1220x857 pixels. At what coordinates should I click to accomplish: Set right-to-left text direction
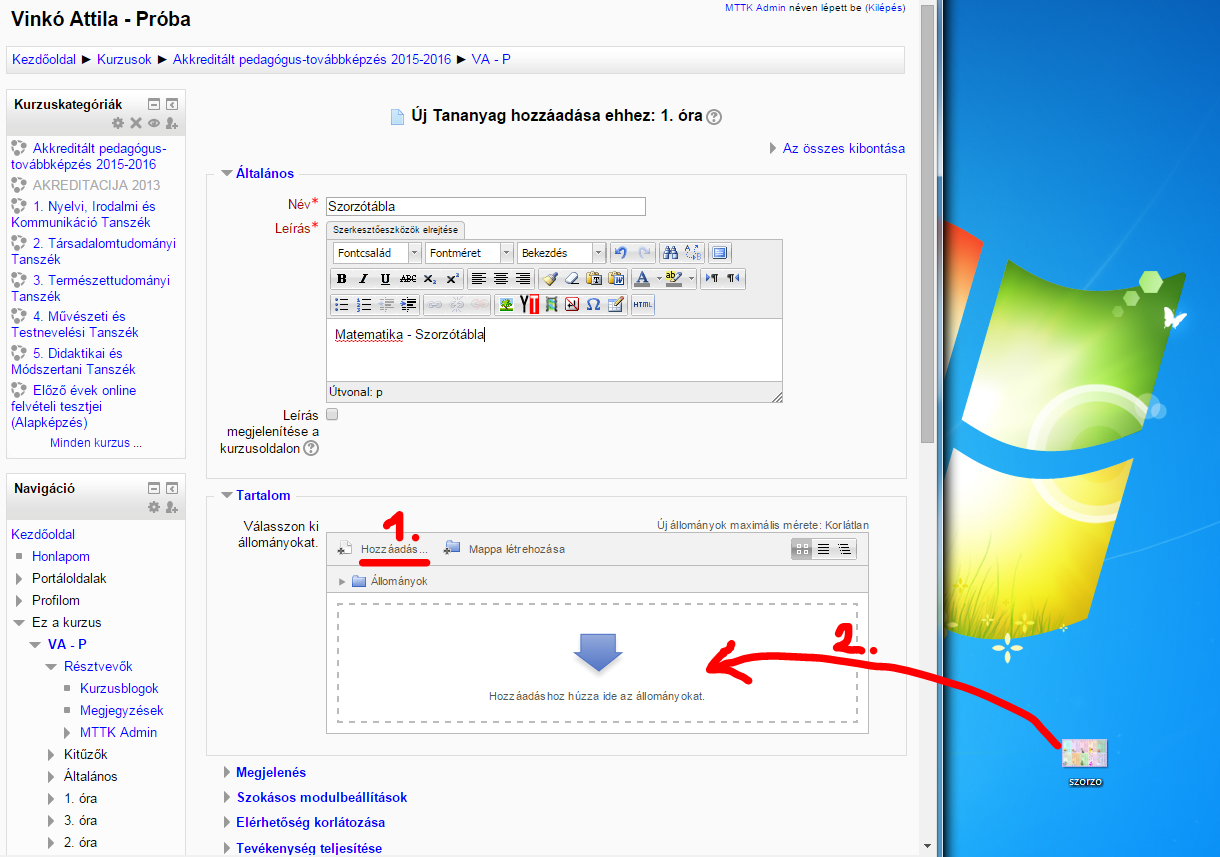[734, 279]
